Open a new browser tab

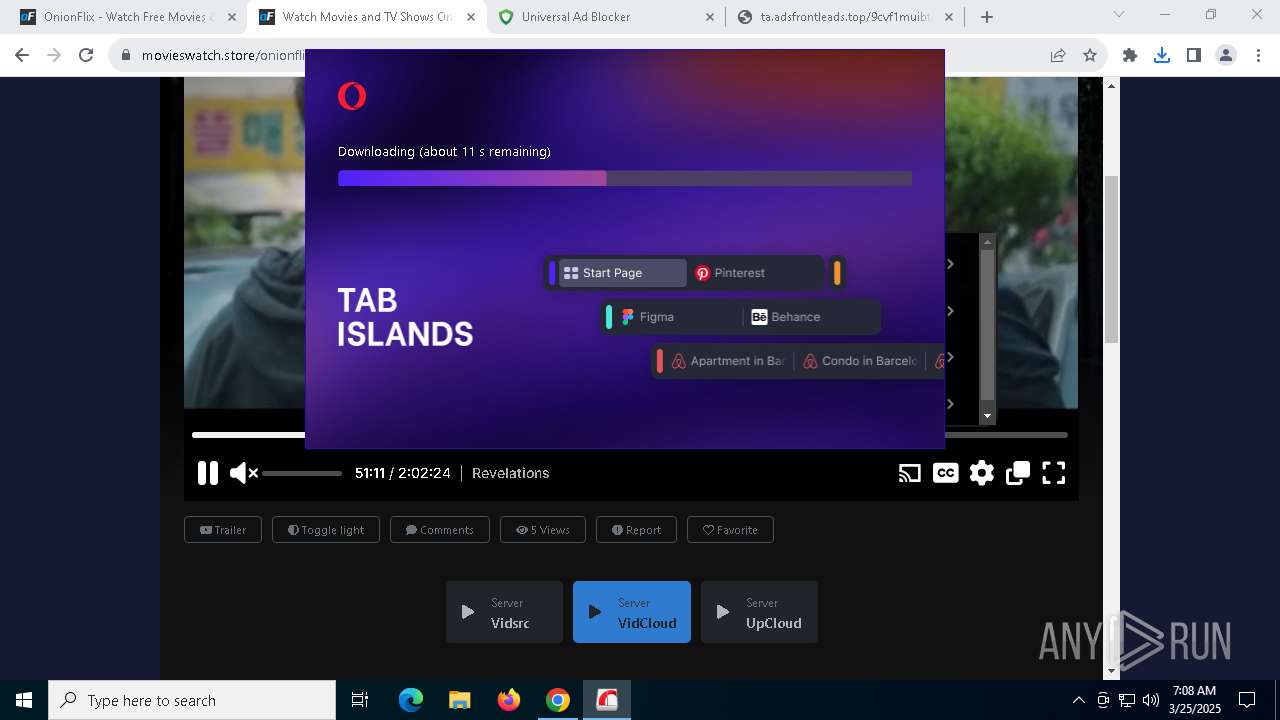(987, 17)
